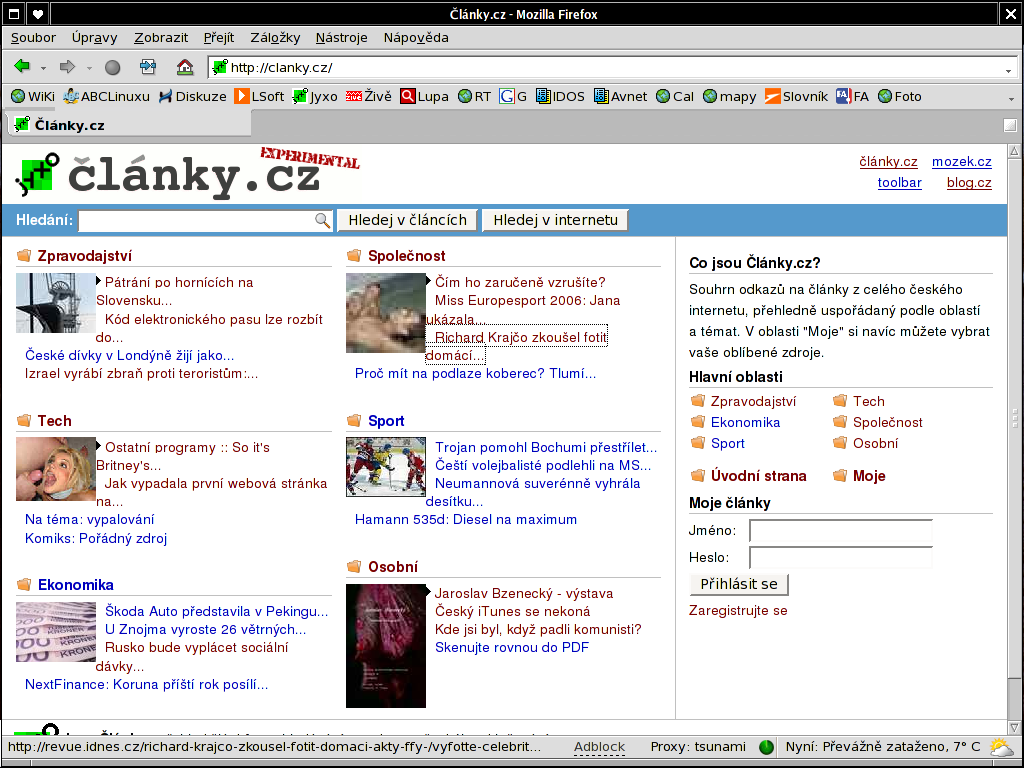Go to the Home page icon
The image size is (1024, 768).
[x=185, y=66]
